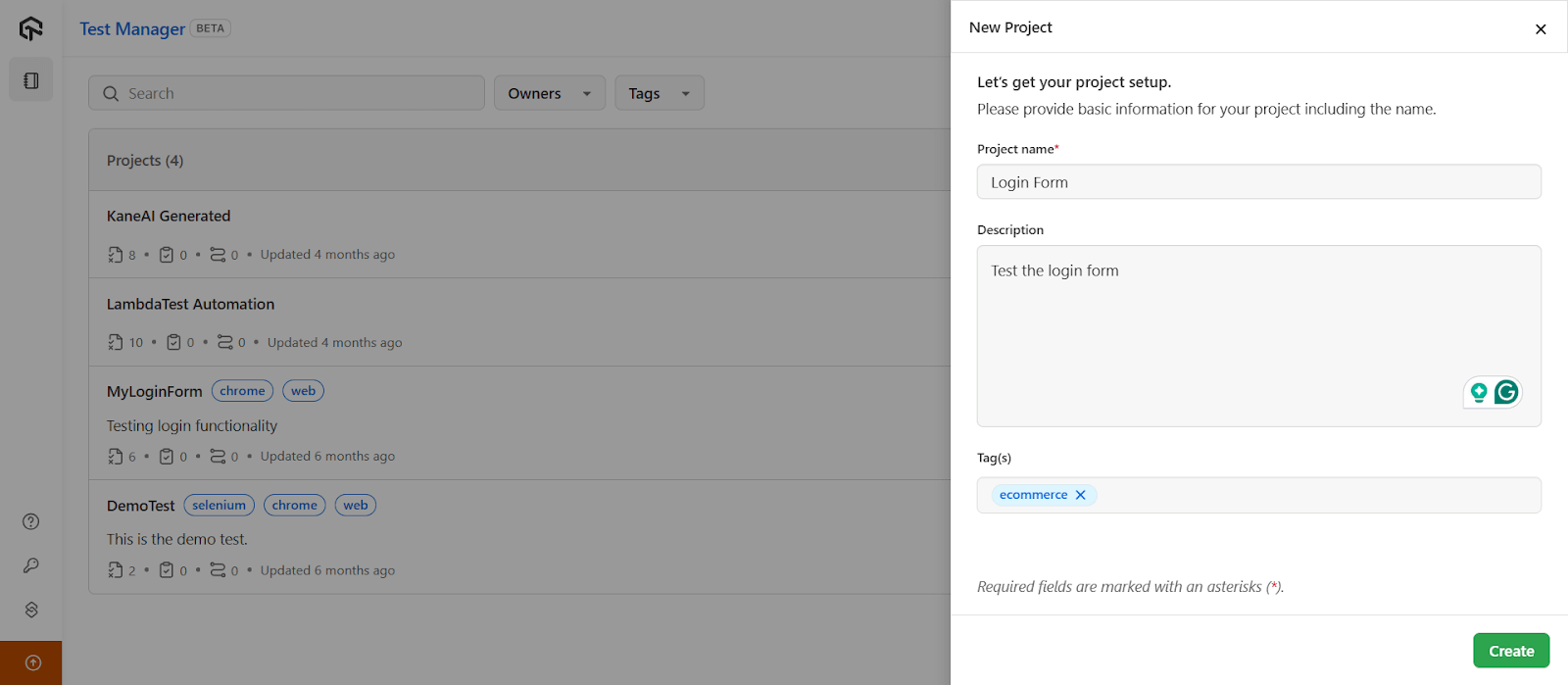1568x685 pixels.
Task: Click test runs icon in MyLoginForm row
Action: tap(167, 457)
